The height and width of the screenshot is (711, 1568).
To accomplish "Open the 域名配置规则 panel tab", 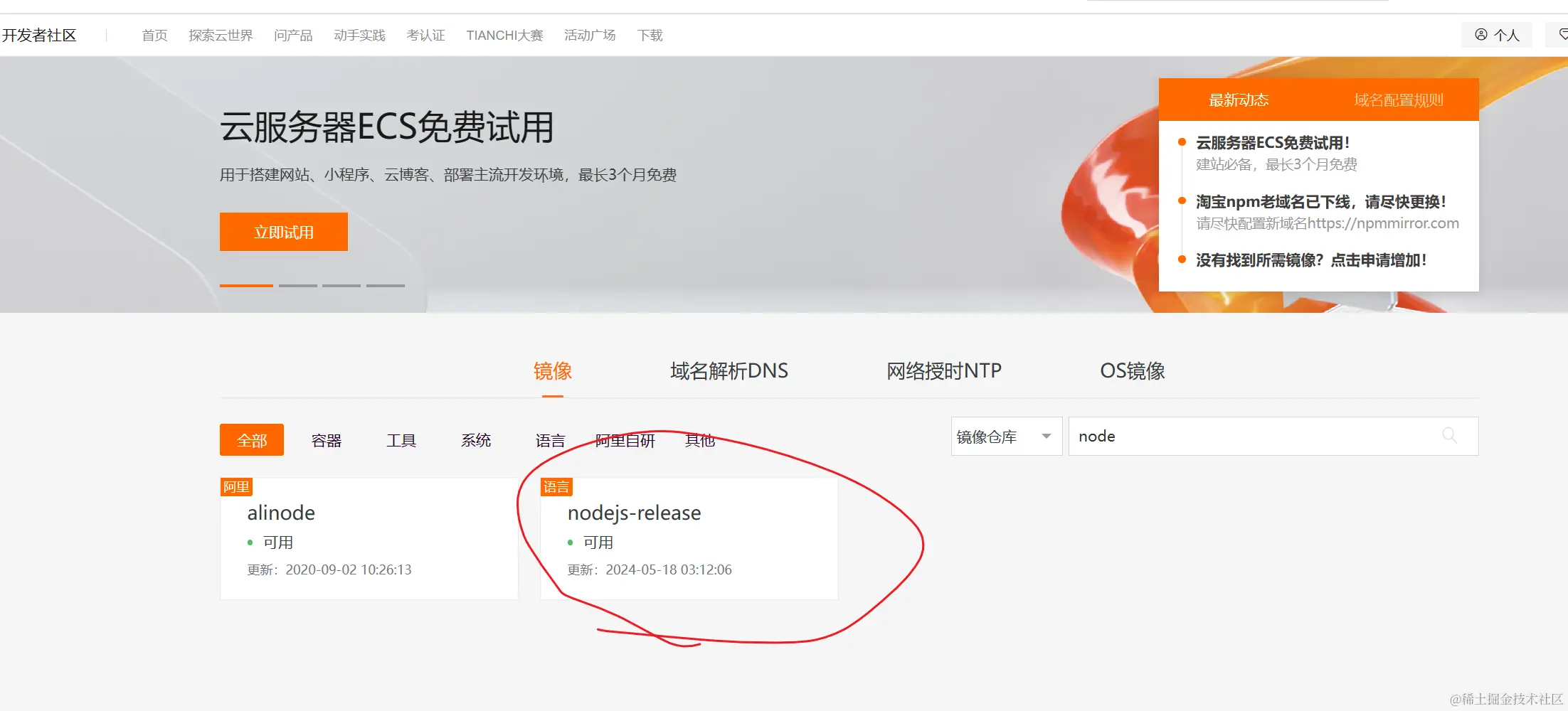I will 1399,100.
